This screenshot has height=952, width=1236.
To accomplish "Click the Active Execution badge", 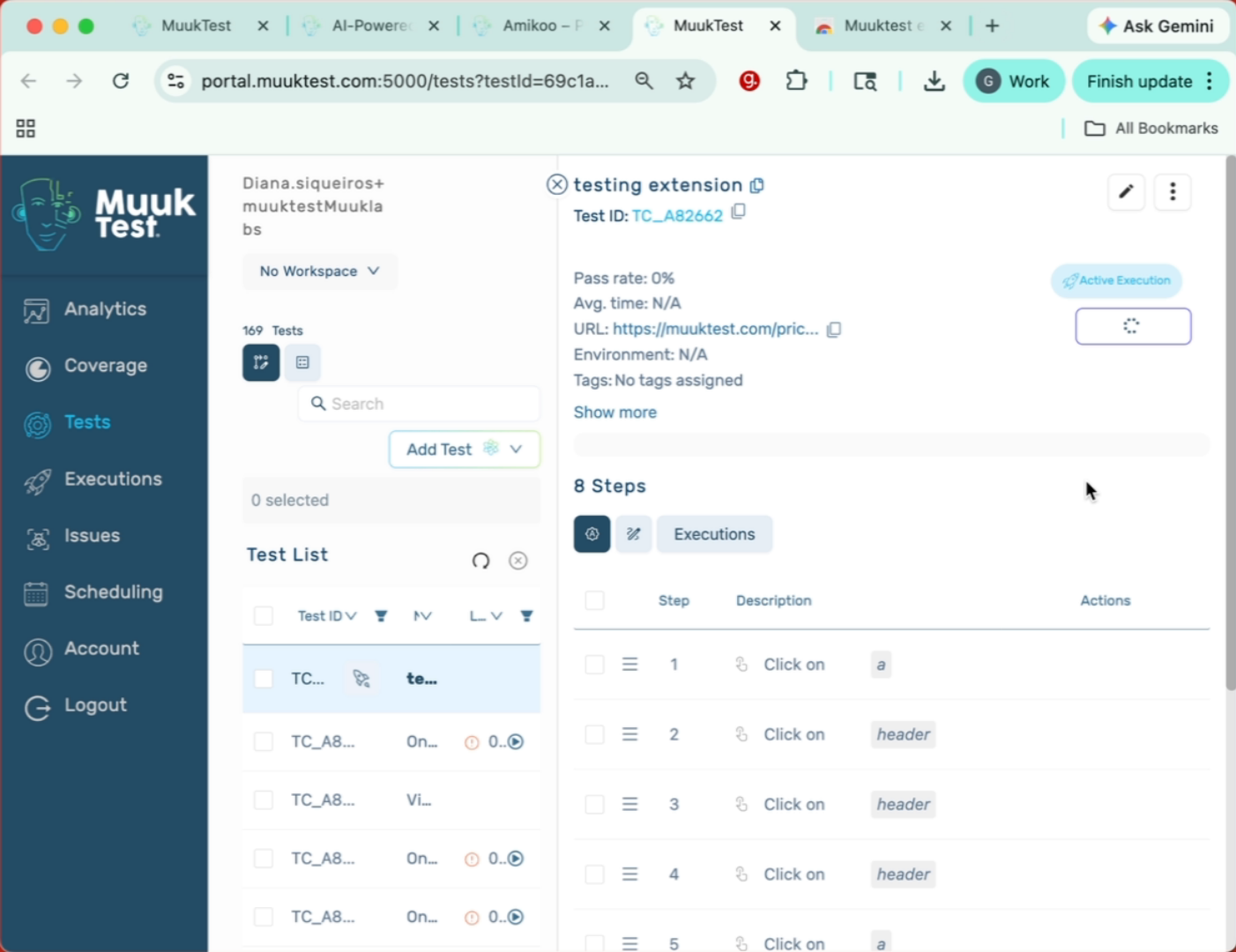I will coord(1116,280).
